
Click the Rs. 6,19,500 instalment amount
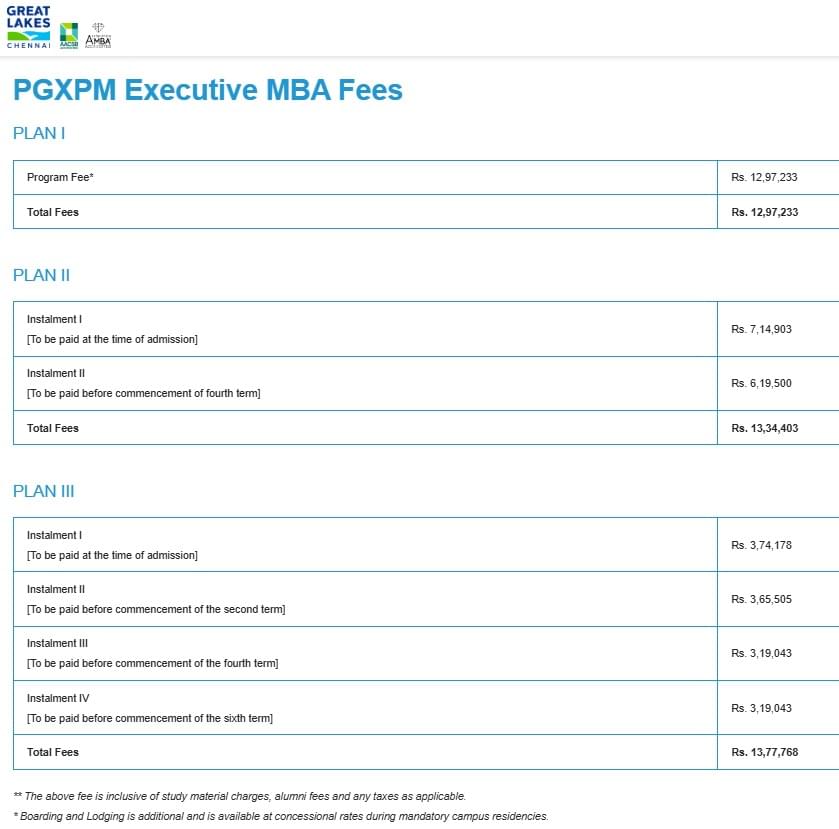point(761,383)
